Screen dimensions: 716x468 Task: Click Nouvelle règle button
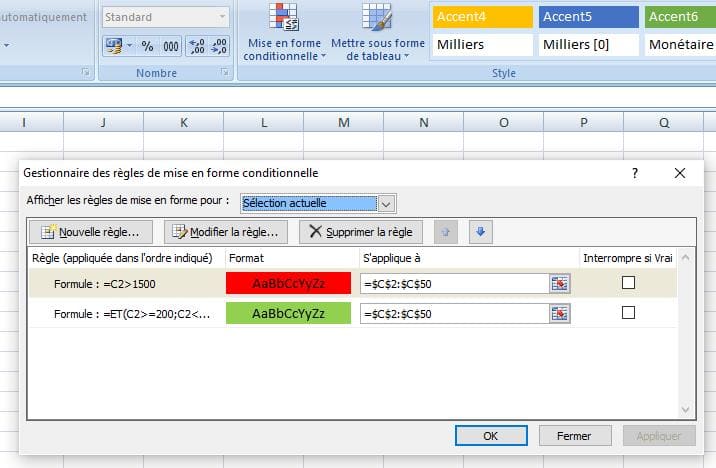tap(91, 232)
